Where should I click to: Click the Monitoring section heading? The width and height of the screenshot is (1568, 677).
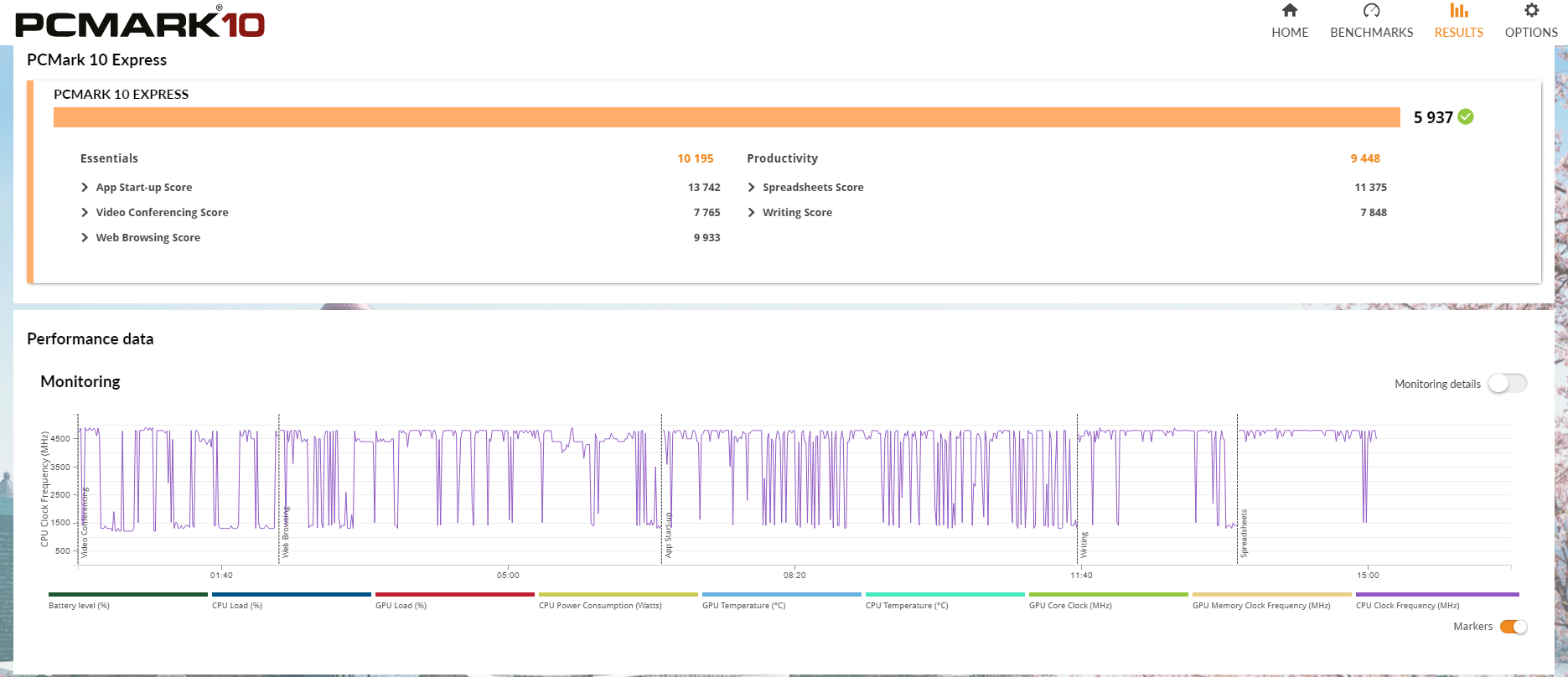(80, 382)
